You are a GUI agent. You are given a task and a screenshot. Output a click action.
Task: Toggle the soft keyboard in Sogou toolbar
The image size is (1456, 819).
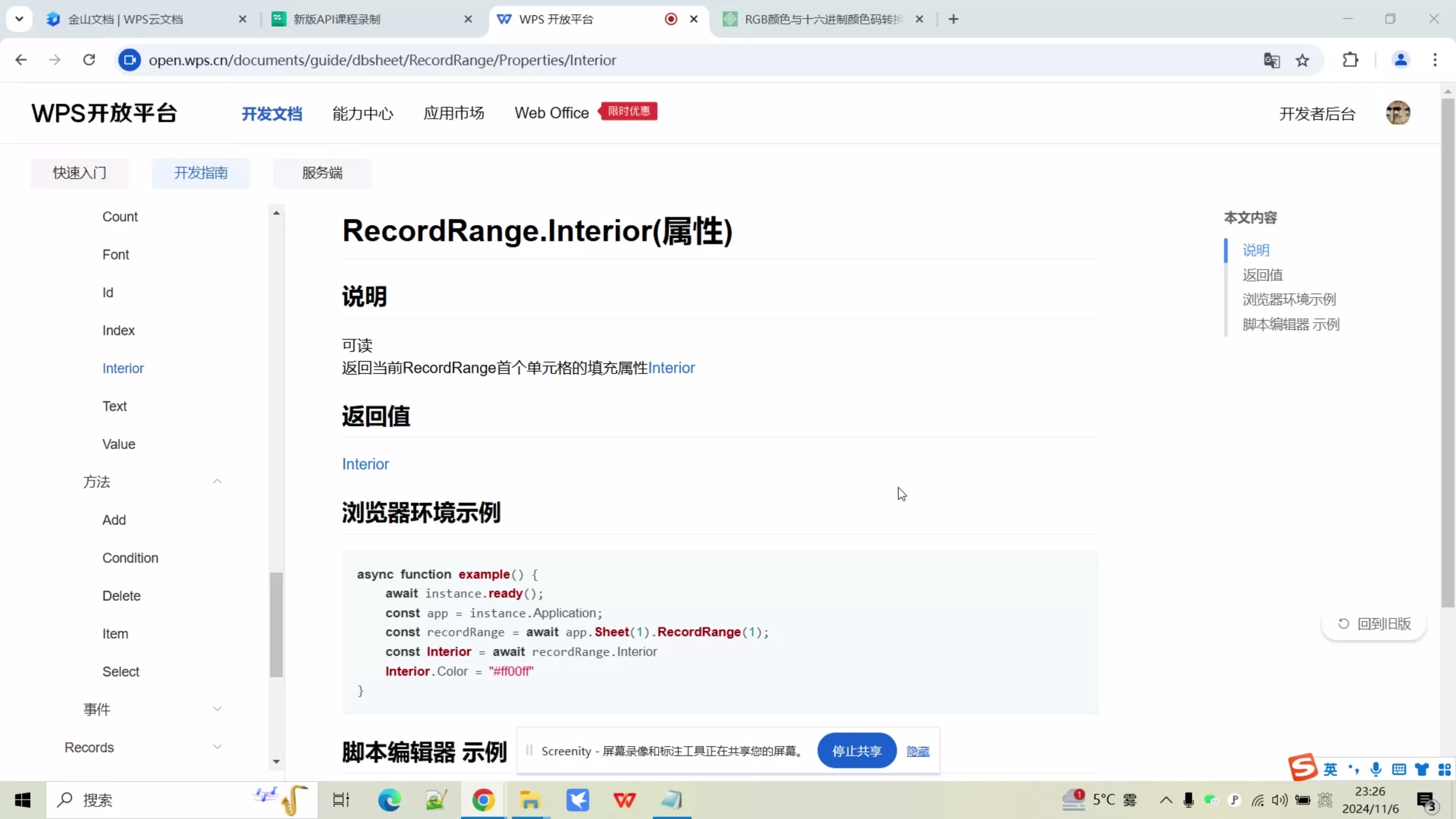pos(1399,769)
